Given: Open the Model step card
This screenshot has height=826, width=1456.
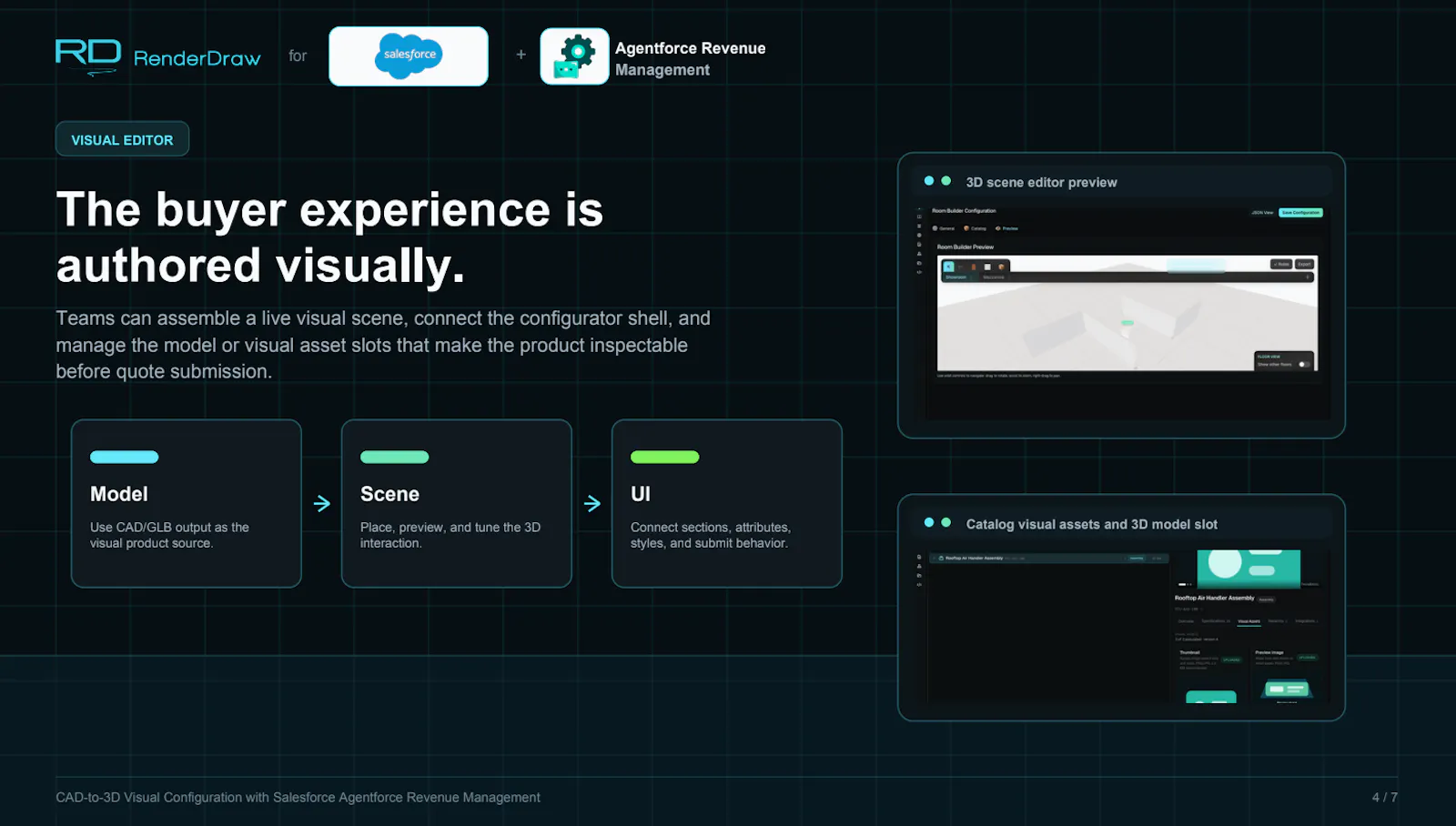Looking at the screenshot, I should coord(186,503).
